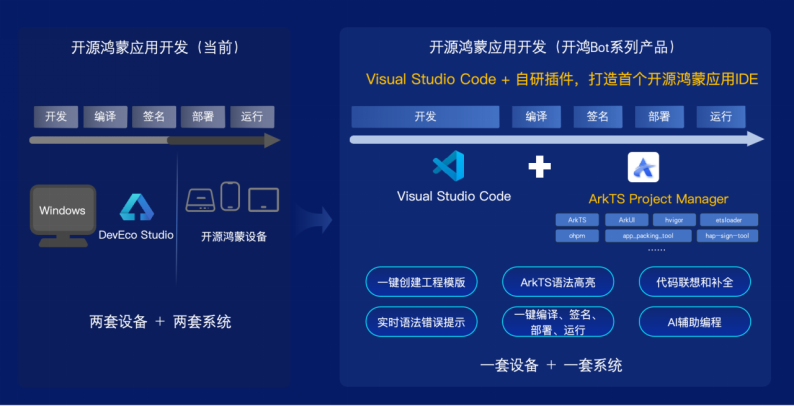Select the set-top box device icon
The width and height of the screenshot is (794, 406).
point(201,199)
